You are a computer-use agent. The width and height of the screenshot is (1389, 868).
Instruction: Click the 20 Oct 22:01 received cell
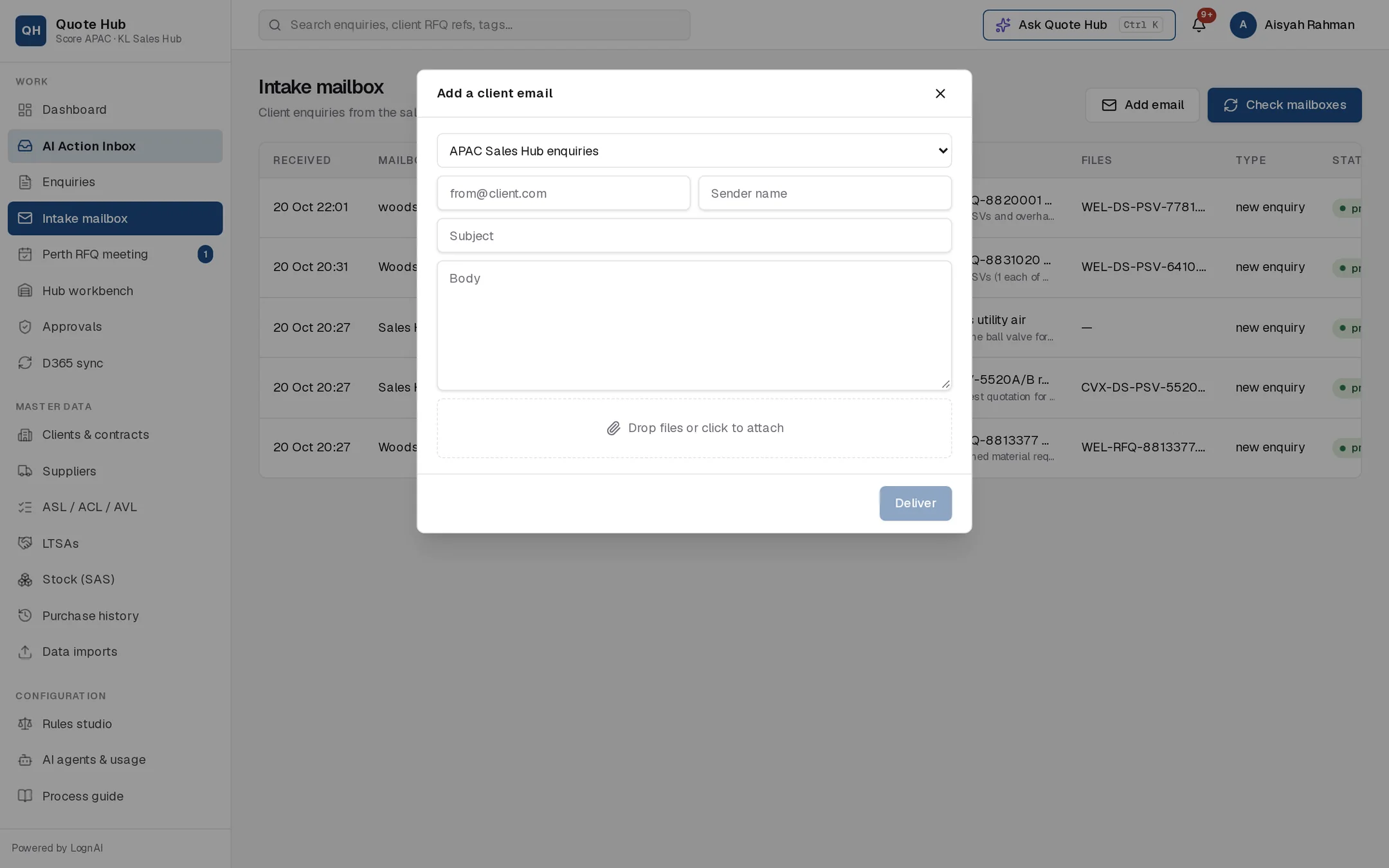click(x=311, y=207)
